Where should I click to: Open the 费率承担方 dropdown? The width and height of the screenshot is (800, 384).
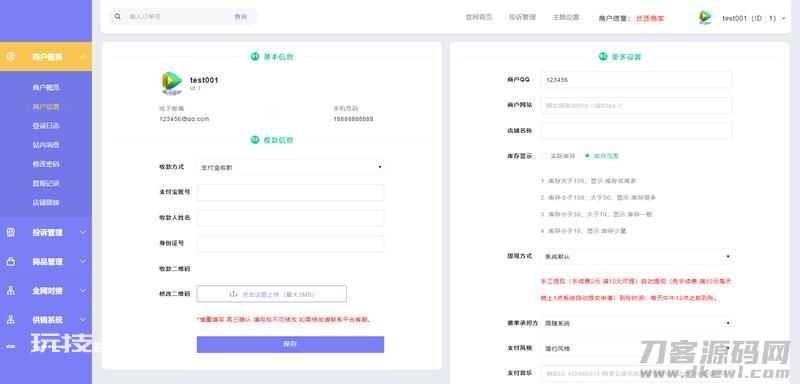coord(637,323)
